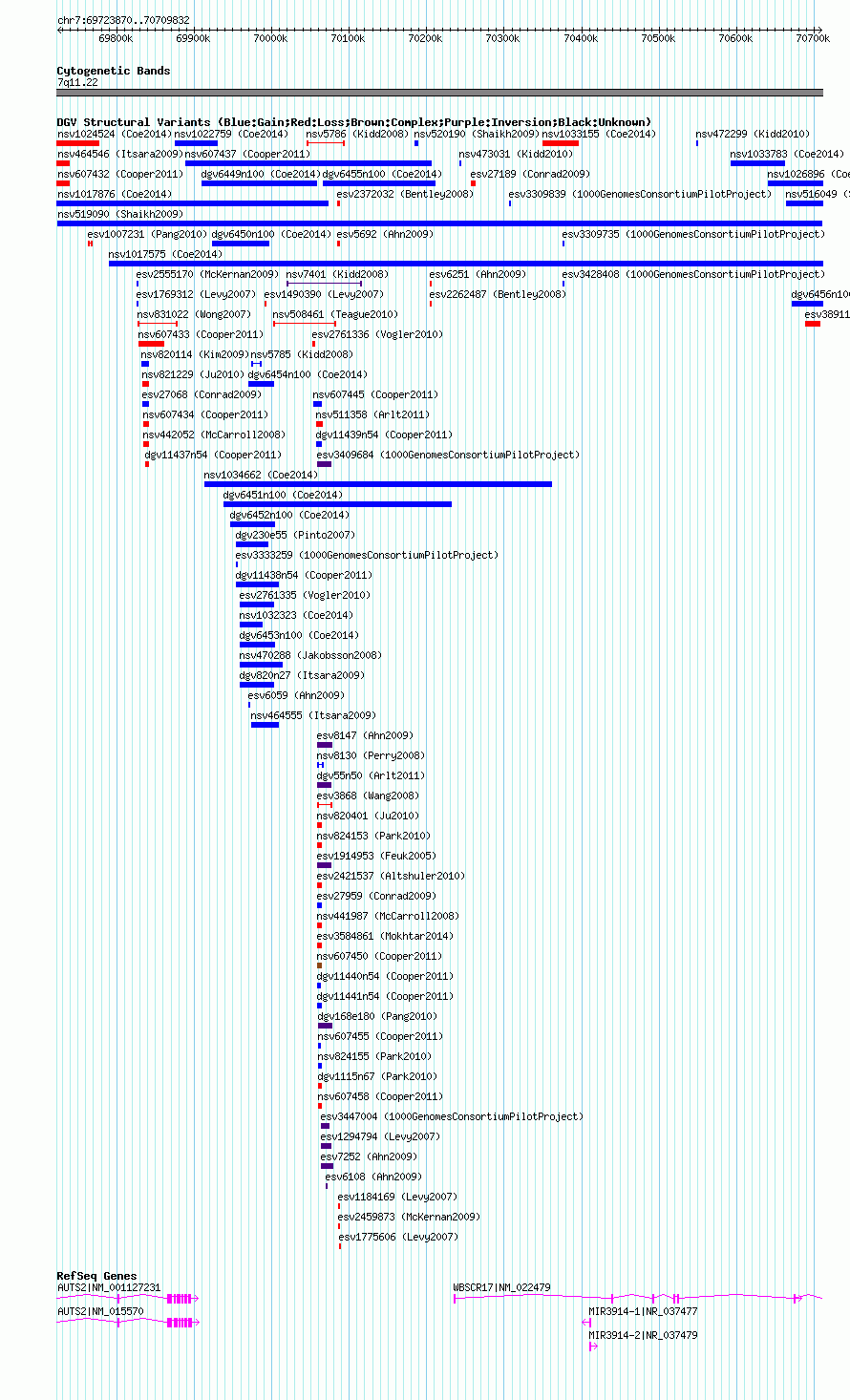
Task: Open variant esv2459873 (McKernan2009)
Action: (409, 1217)
